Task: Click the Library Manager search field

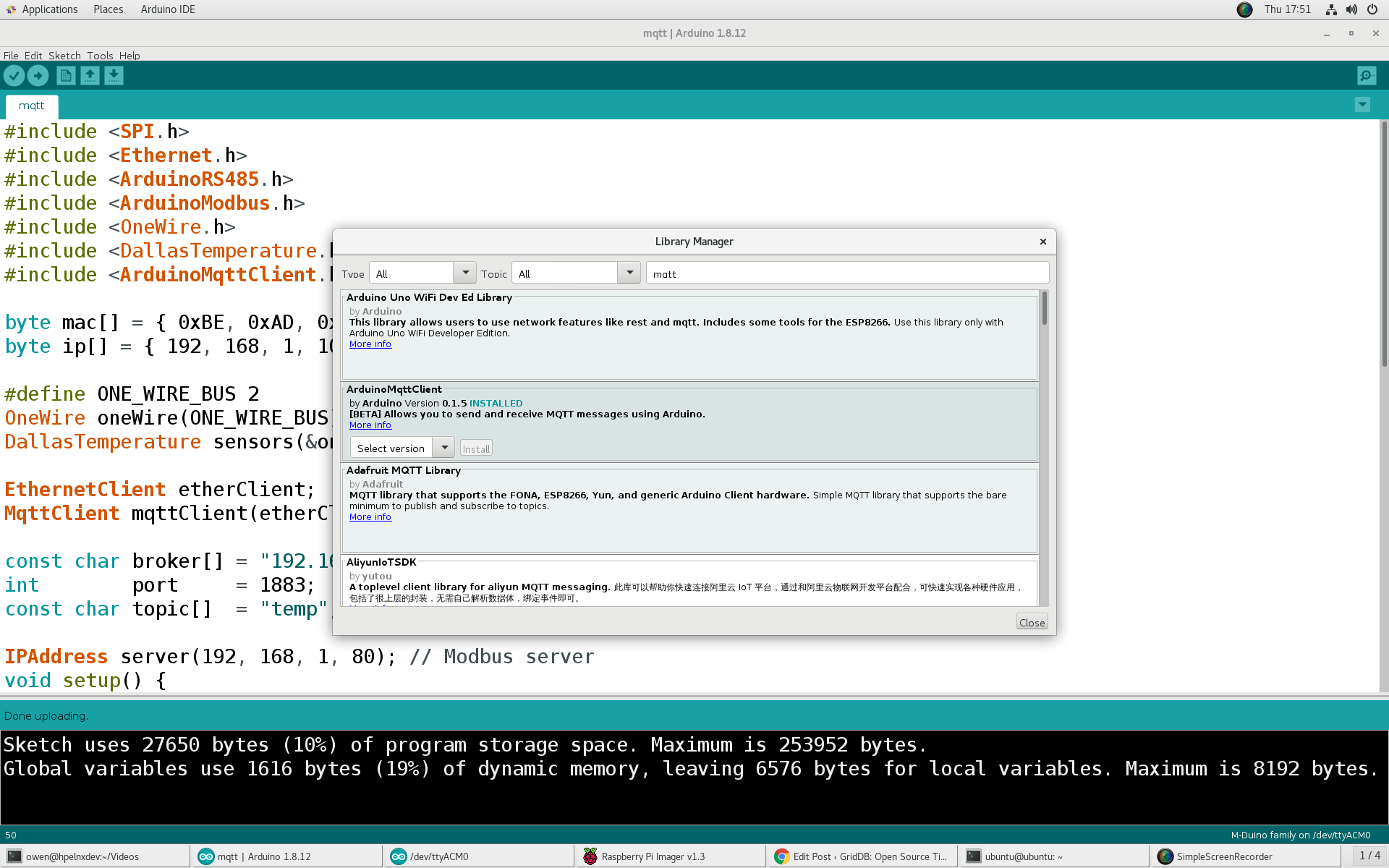Action: coord(846,273)
